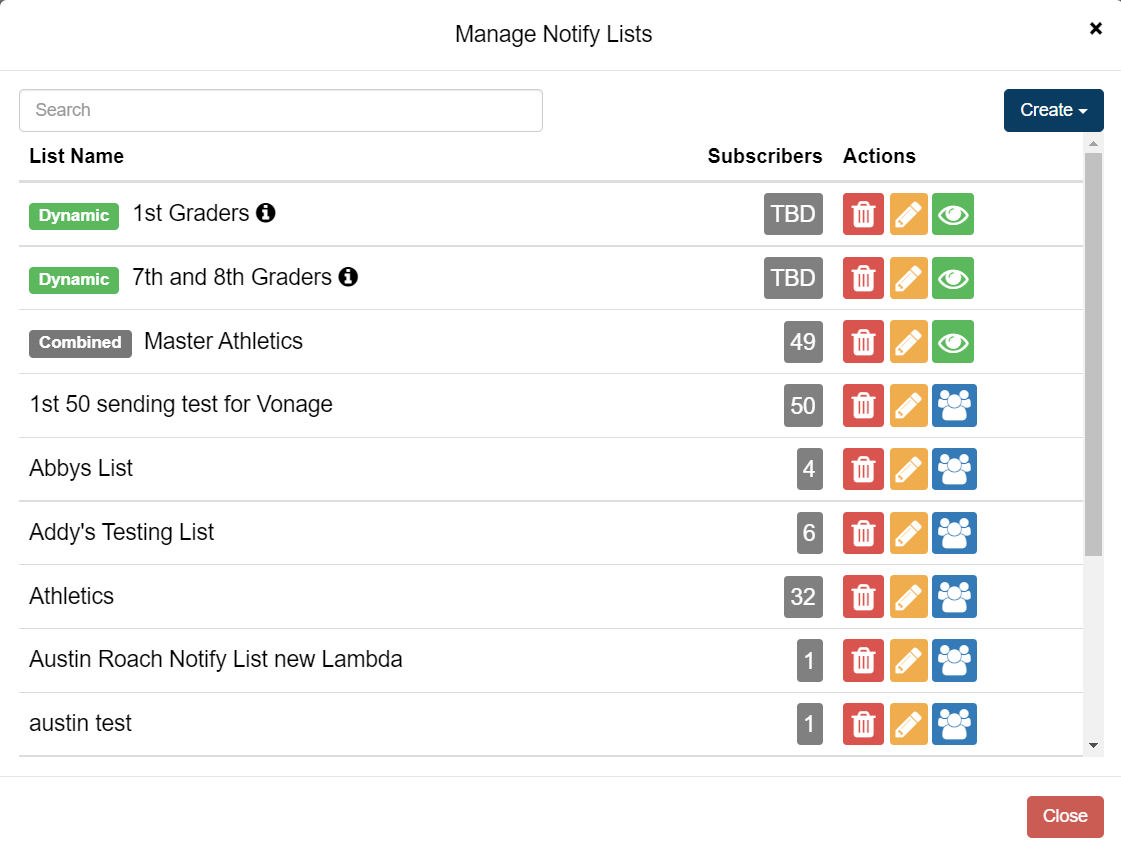This screenshot has height=850, width=1121.
Task: Click the 32 subscribers badge for Athletics
Action: [x=803, y=596]
